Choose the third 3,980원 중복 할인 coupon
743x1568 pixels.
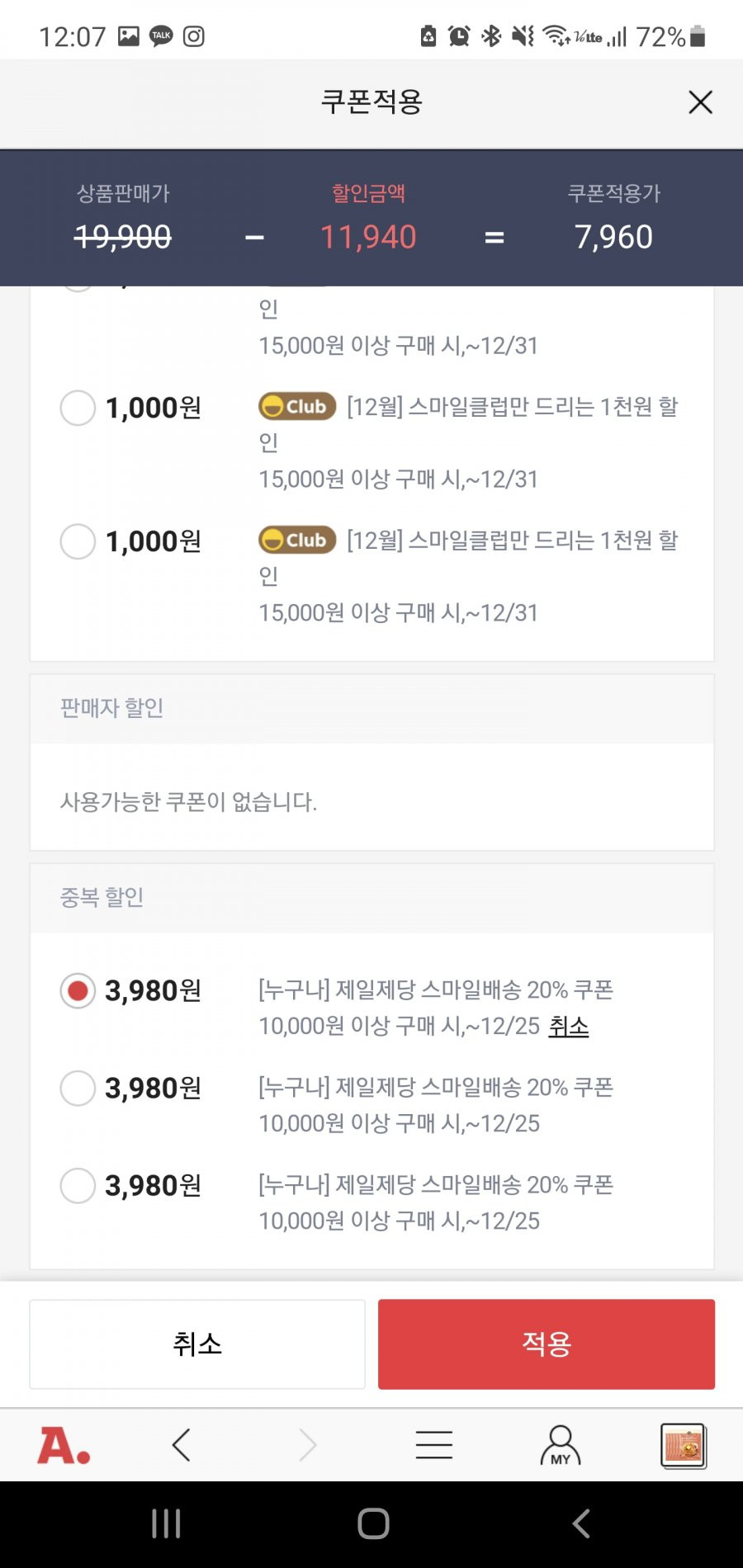(x=78, y=1185)
